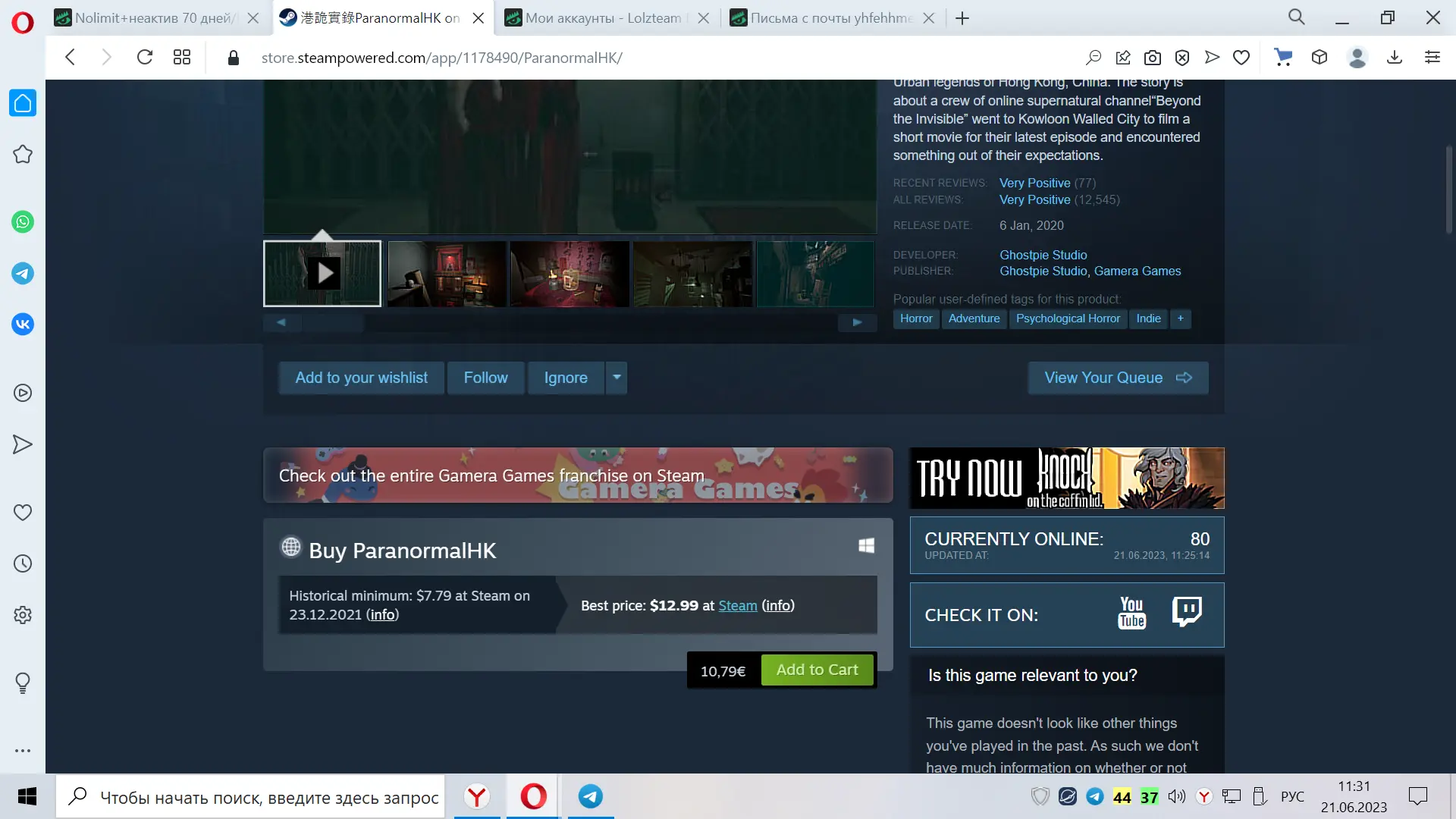Switch to Мои аккаунты - Lolzteam tab
Screen dimensions: 1456x819
point(607,18)
